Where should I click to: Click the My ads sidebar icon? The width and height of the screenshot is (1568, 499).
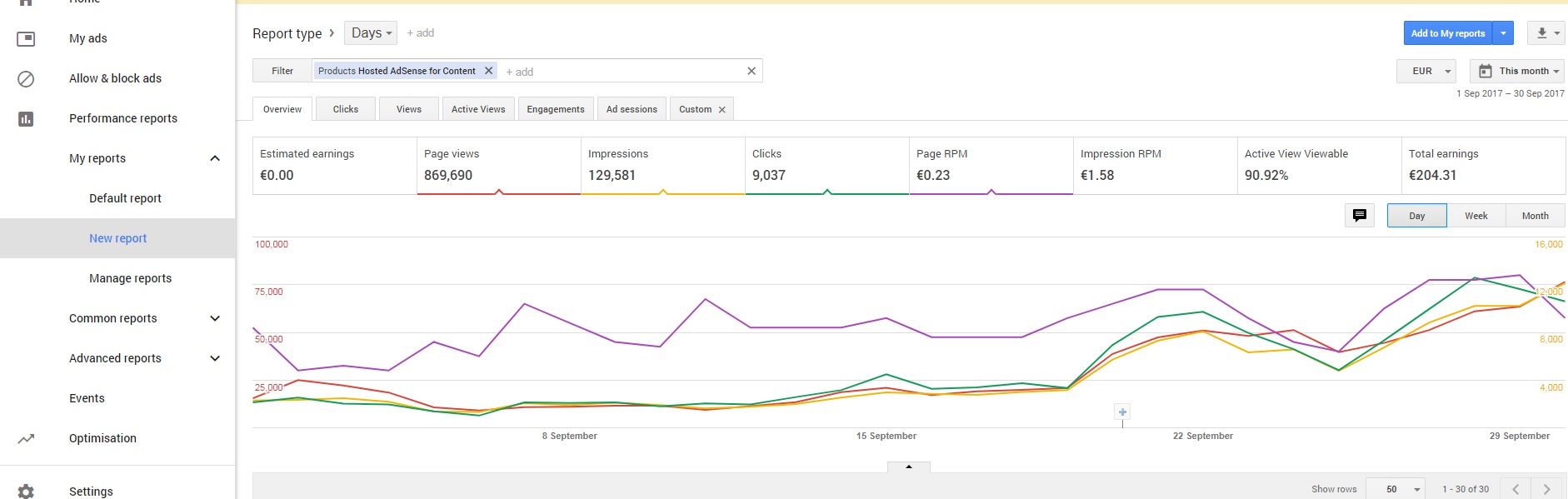(26, 38)
